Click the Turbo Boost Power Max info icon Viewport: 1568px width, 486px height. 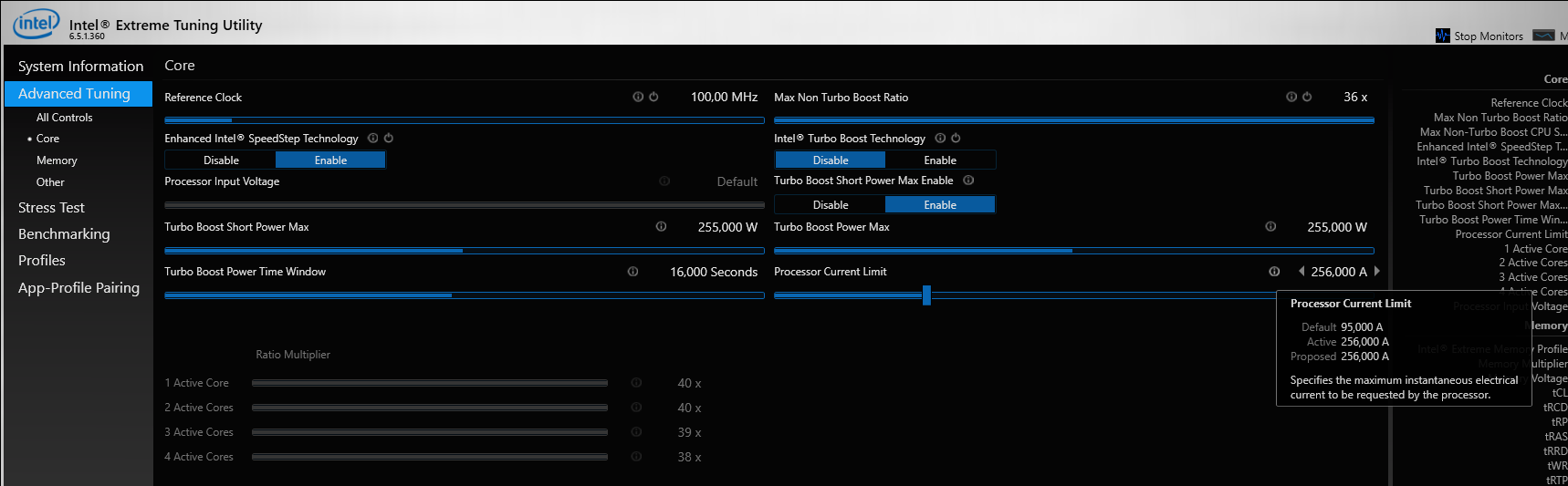tap(1270, 226)
